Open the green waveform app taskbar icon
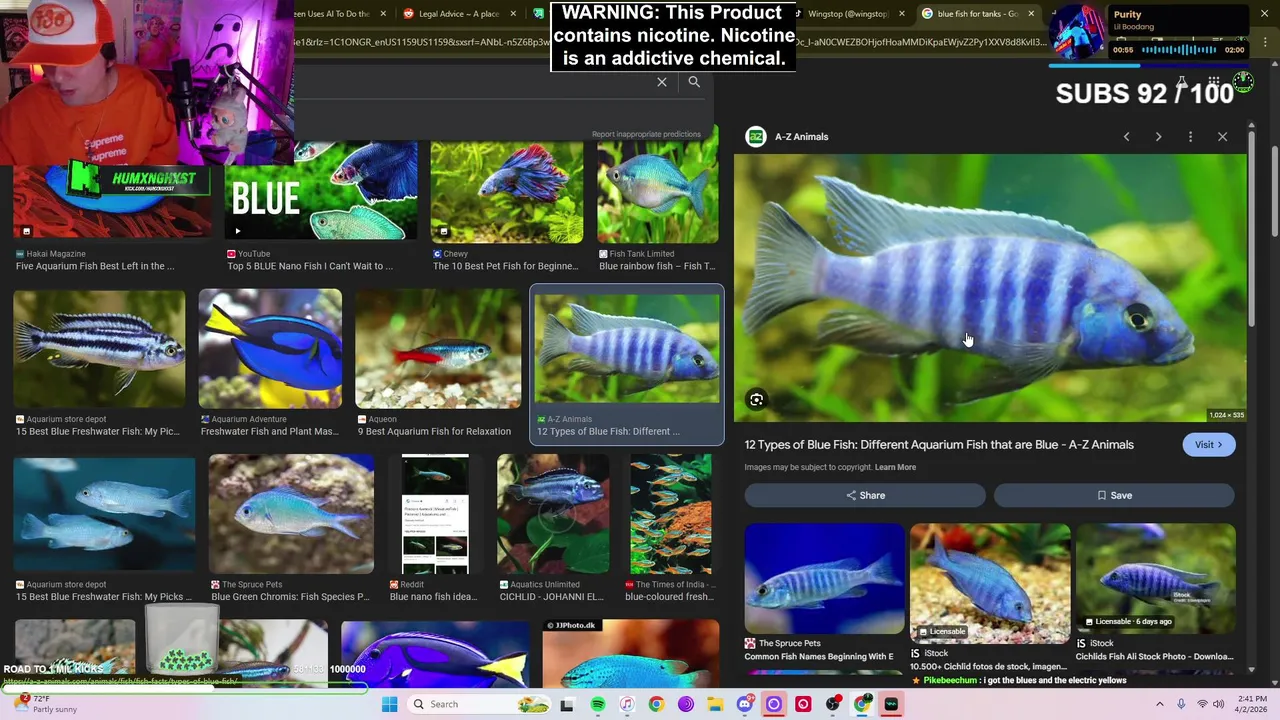Image resolution: width=1280 pixels, height=720 pixels. [x=891, y=704]
